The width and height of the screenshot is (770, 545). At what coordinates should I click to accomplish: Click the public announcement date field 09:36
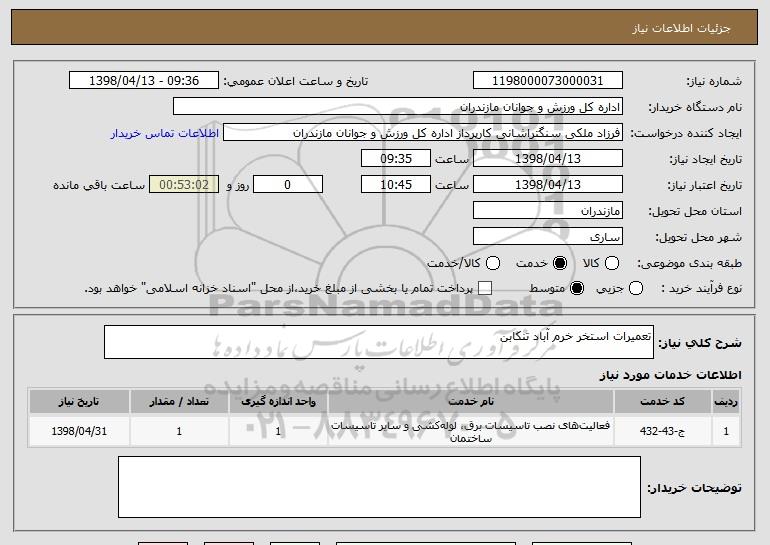coord(144,81)
